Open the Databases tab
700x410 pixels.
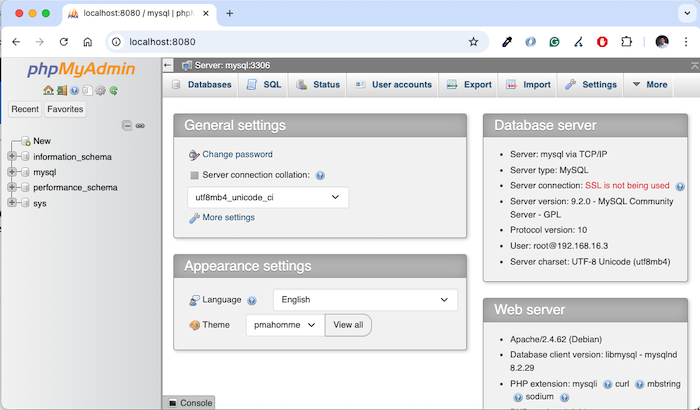pos(202,85)
